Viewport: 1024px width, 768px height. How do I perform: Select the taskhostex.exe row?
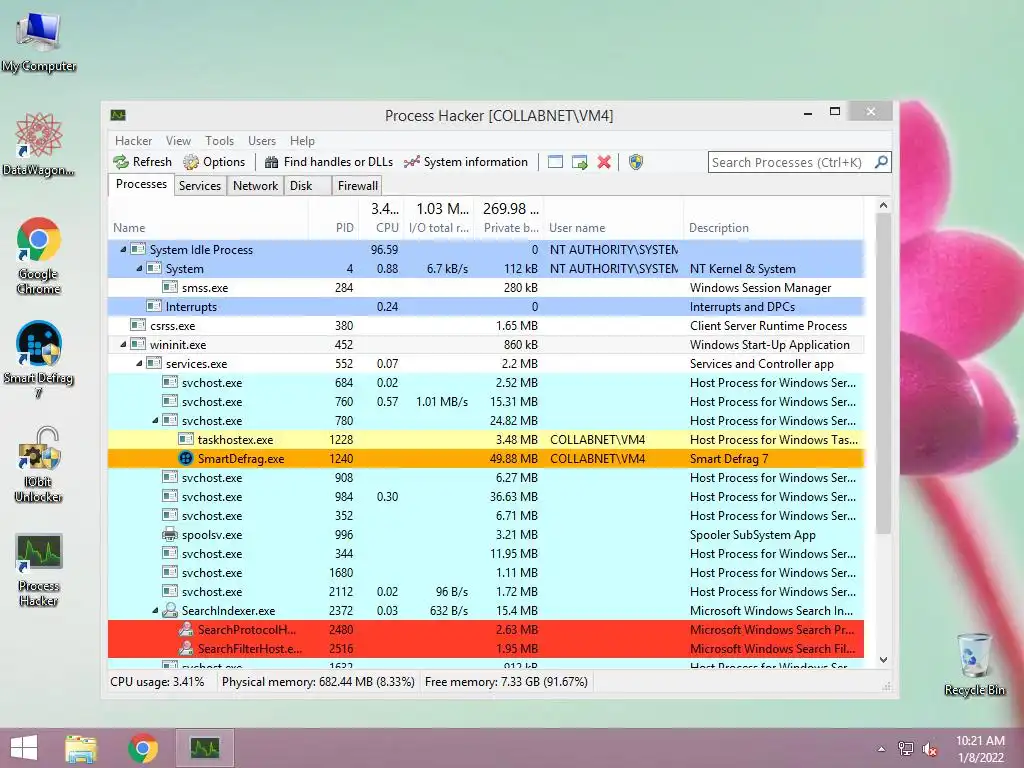point(486,440)
